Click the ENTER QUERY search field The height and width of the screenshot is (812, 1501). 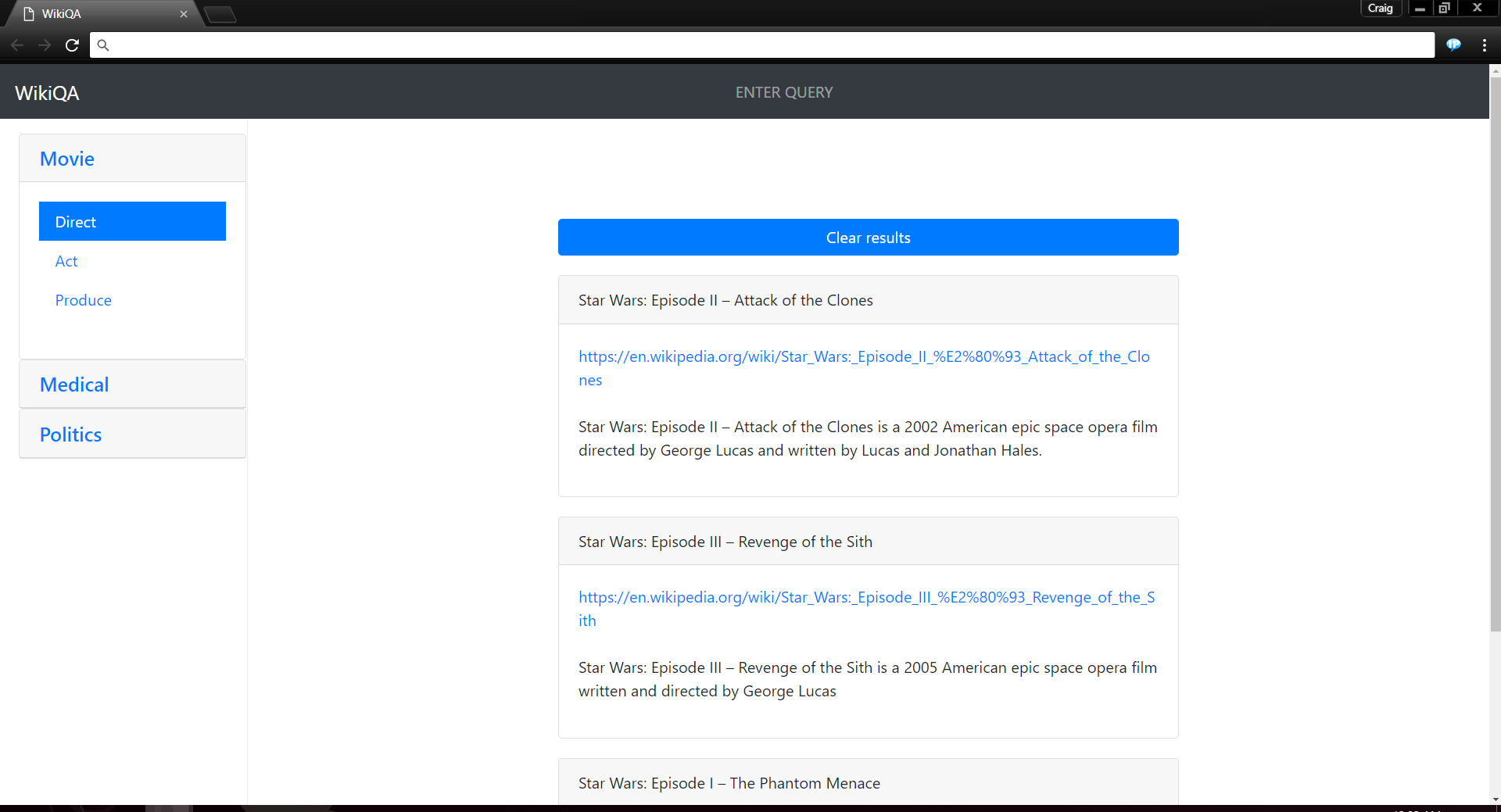pyautogui.click(x=783, y=92)
